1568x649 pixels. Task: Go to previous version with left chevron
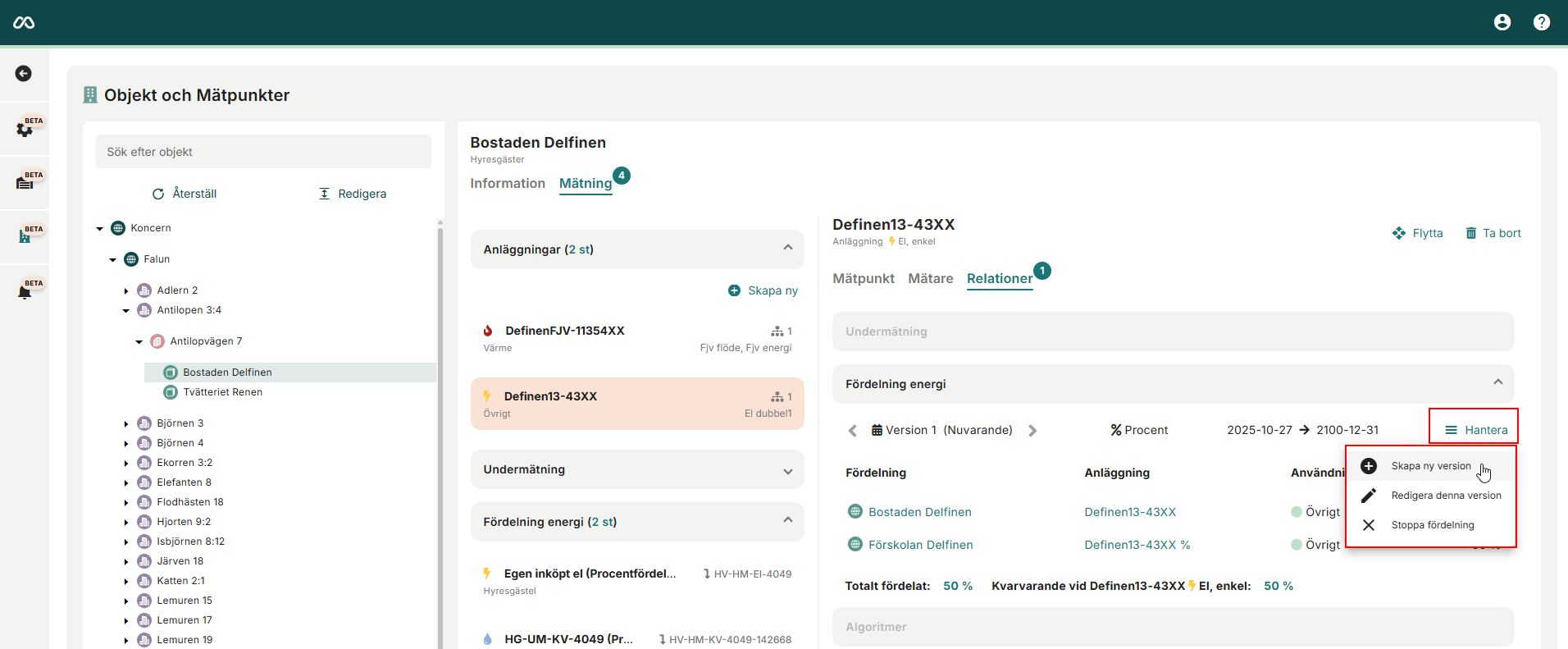(x=852, y=431)
